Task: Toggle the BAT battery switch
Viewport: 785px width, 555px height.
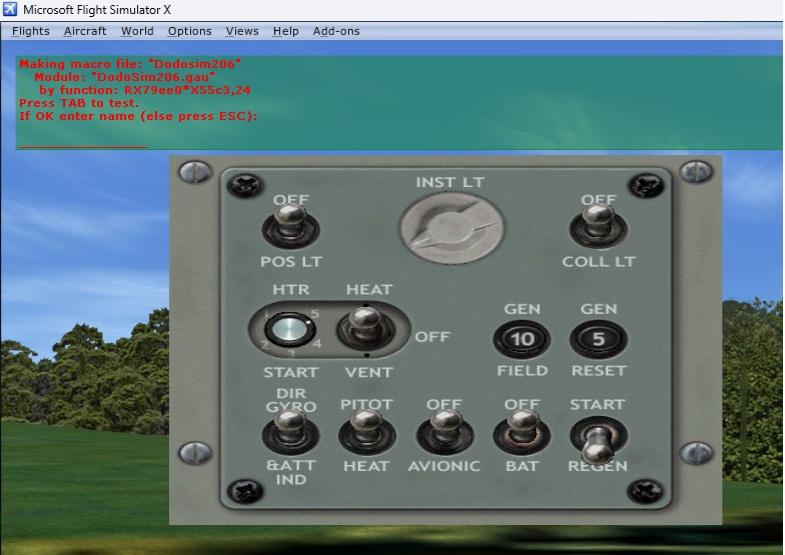Action: 522,431
